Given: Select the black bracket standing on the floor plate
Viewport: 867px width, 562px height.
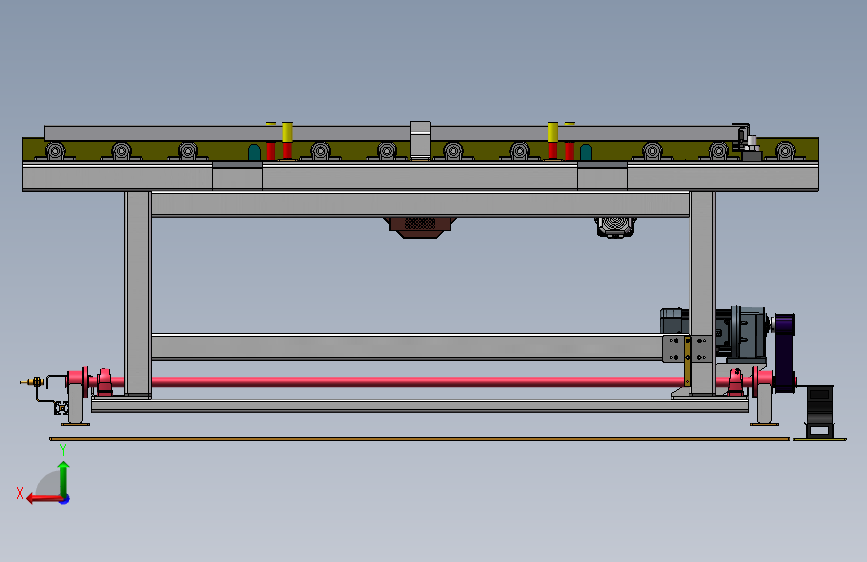Looking at the screenshot, I should pos(820,412).
